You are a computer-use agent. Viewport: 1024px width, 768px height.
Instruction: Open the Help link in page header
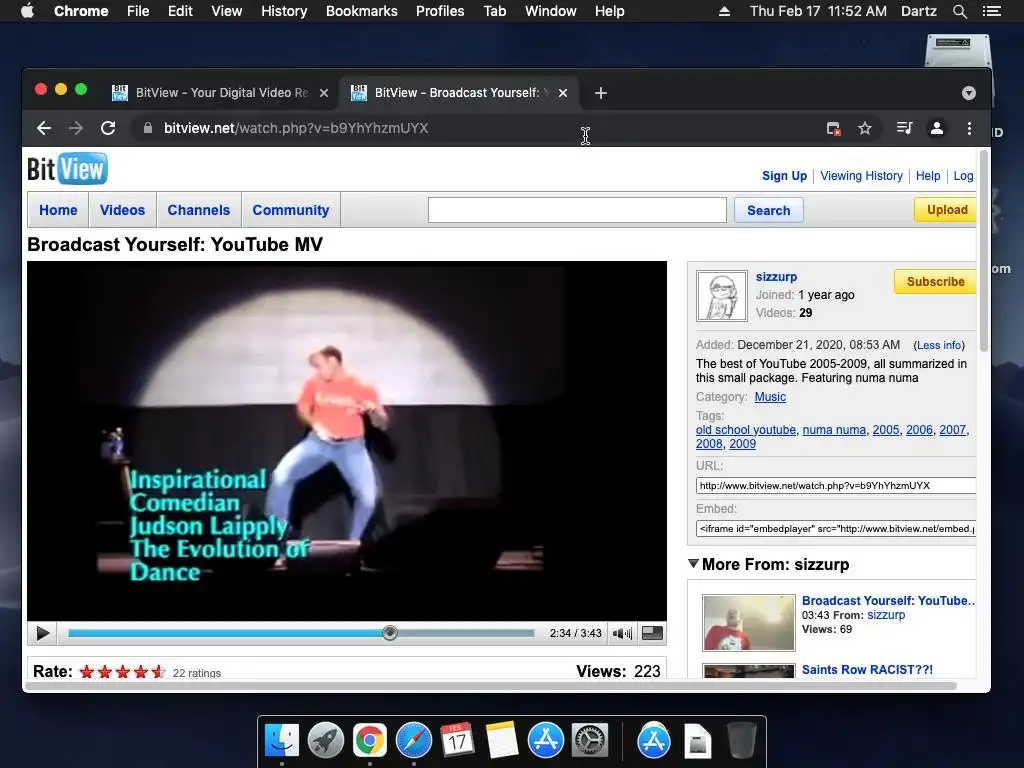928,176
